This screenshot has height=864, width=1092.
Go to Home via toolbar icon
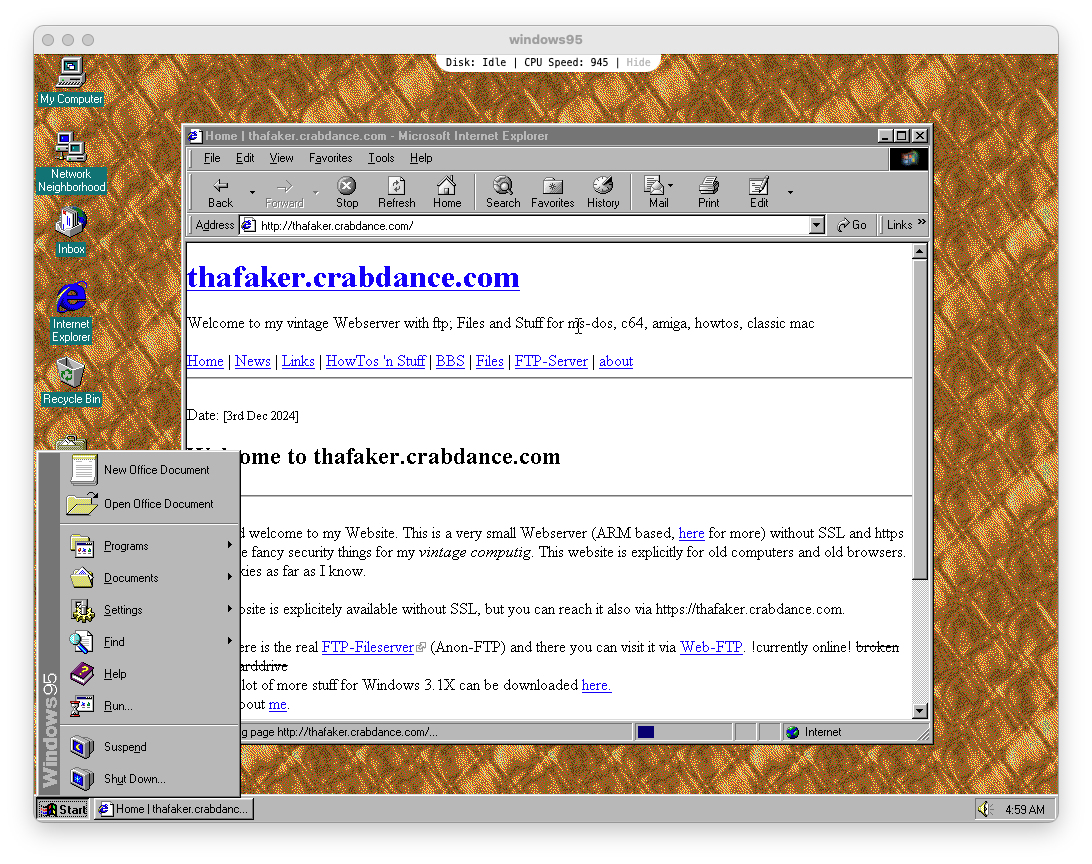pyautogui.click(x=447, y=186)
